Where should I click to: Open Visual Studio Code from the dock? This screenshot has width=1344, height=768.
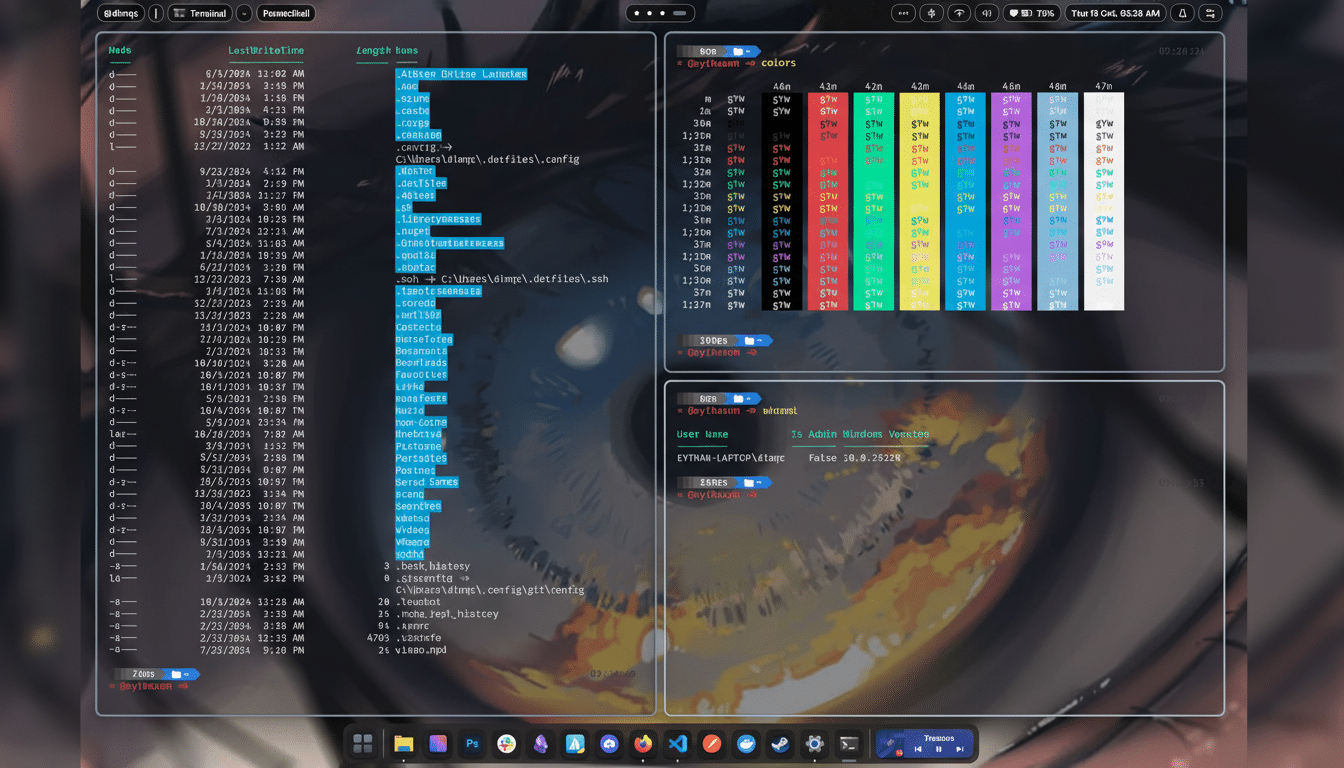click(x=677, y=744)
